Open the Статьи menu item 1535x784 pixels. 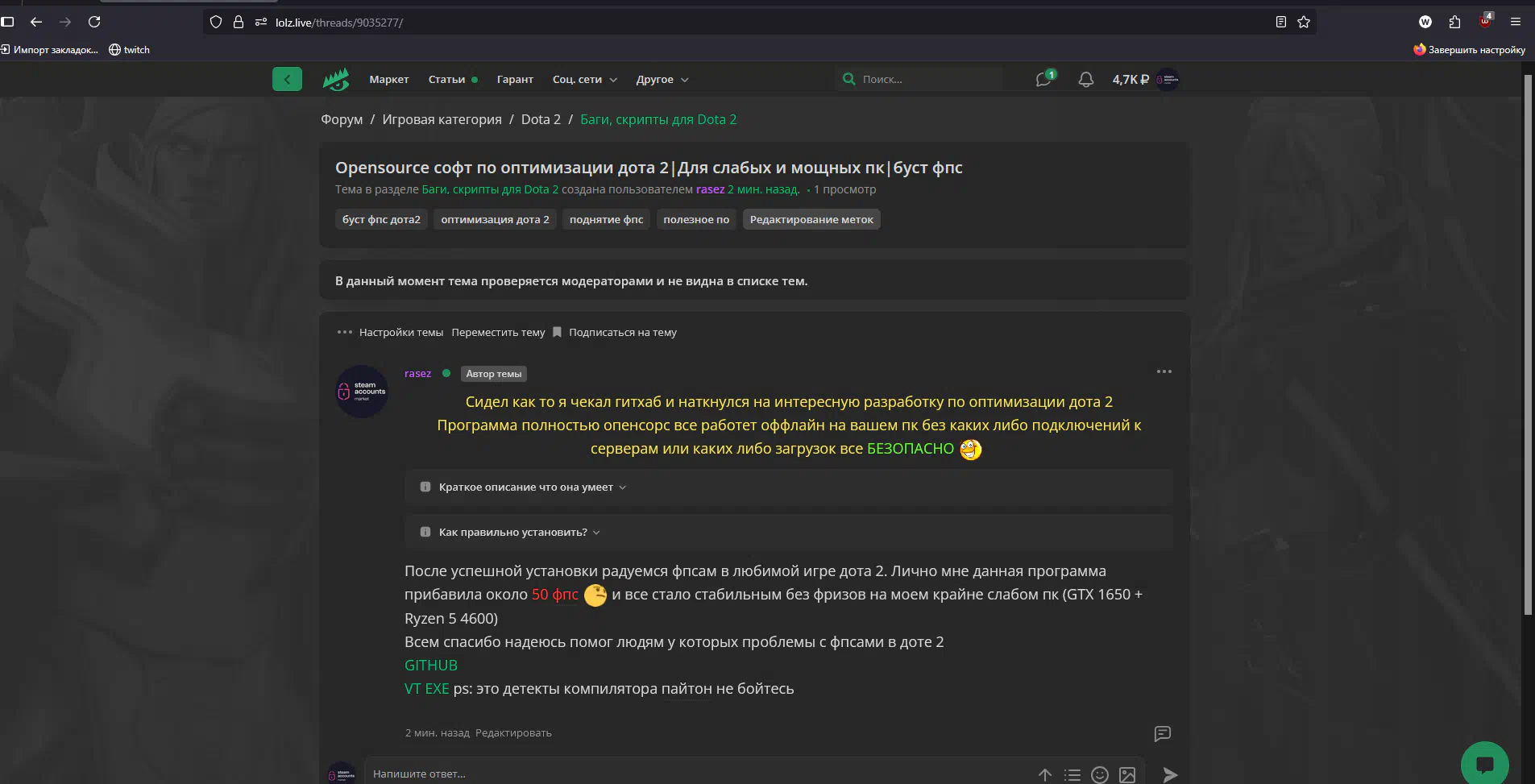click(x=447, y=79)
